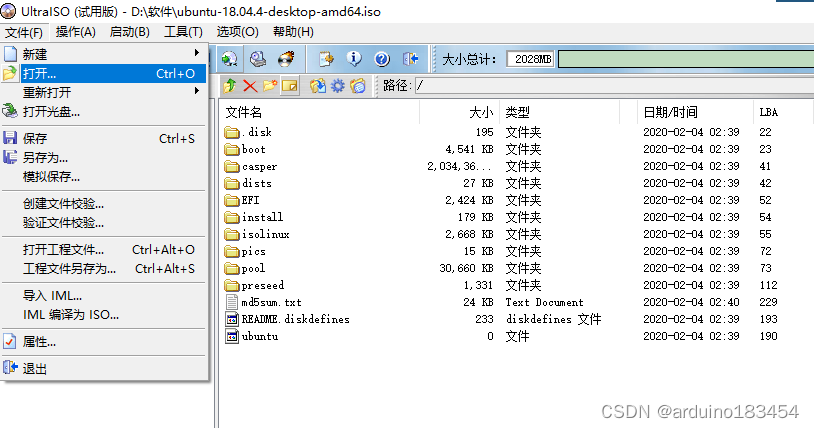Go up one folder with green arrow icon
This screenshot has height=428, width=814.
[229, 86]
